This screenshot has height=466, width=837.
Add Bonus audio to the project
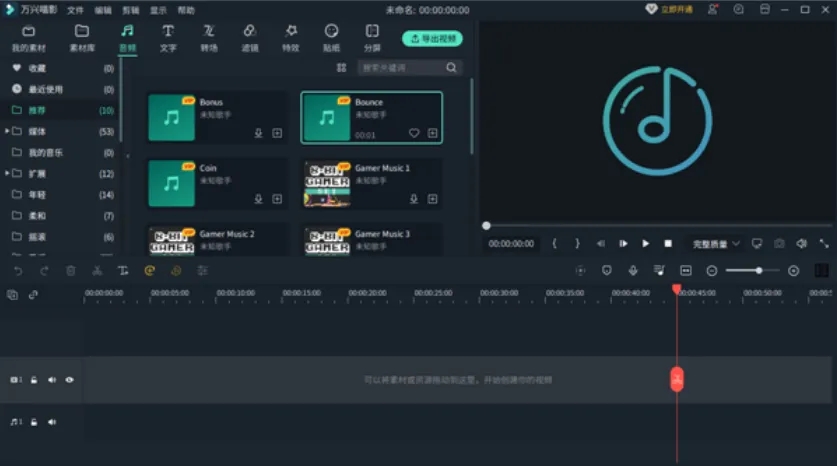(277, 133)
